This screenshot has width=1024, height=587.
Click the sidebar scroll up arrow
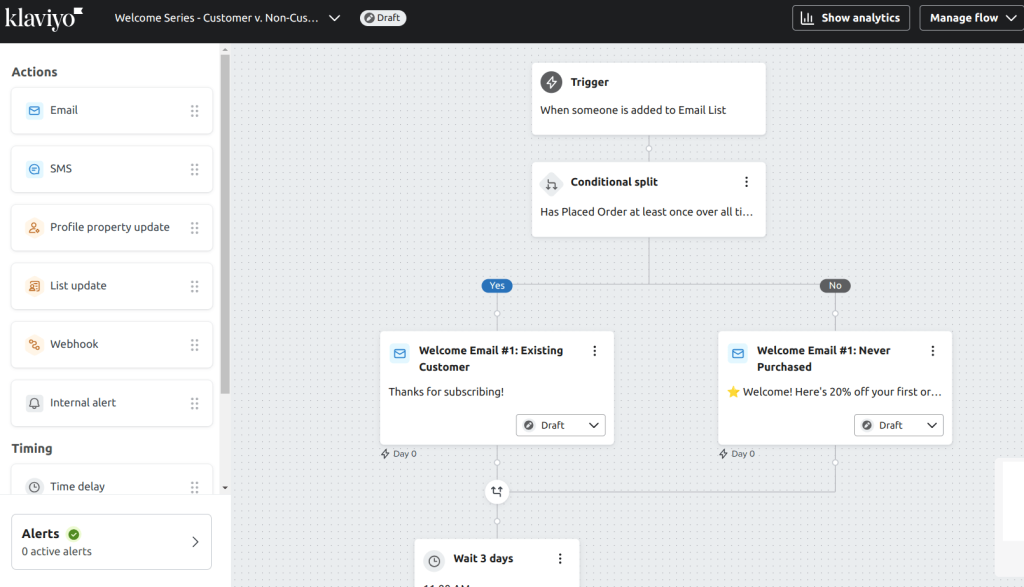pos(225,50)
